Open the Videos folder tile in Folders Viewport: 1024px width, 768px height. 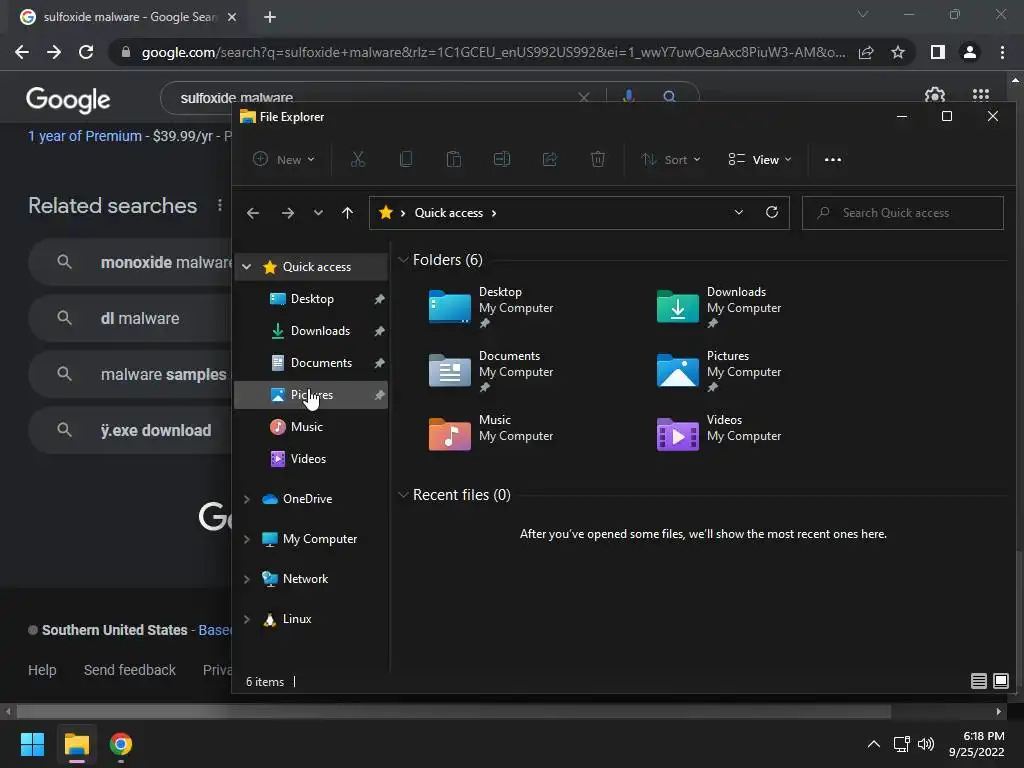tap(719, 435)
